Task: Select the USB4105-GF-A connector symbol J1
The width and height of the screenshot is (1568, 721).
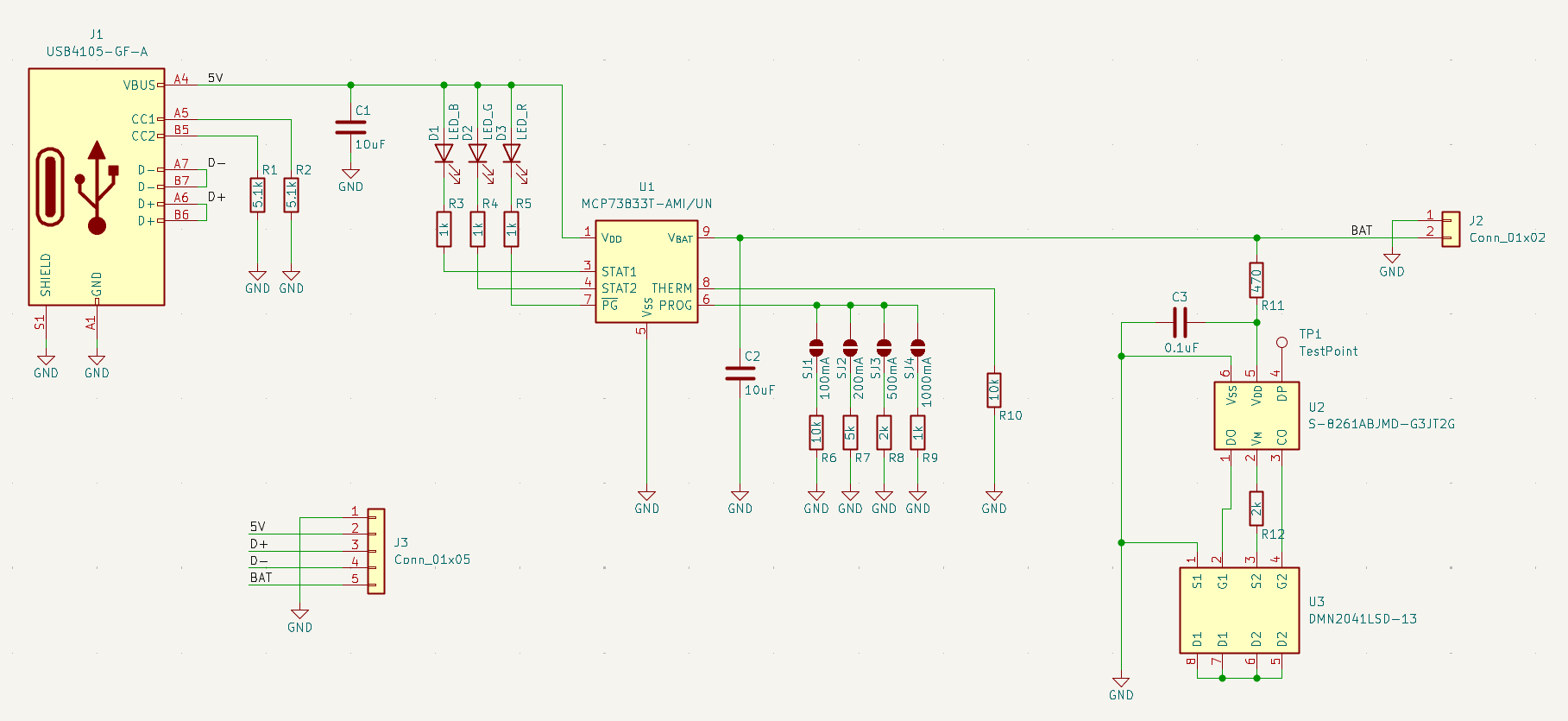Action: click(96, 187)
